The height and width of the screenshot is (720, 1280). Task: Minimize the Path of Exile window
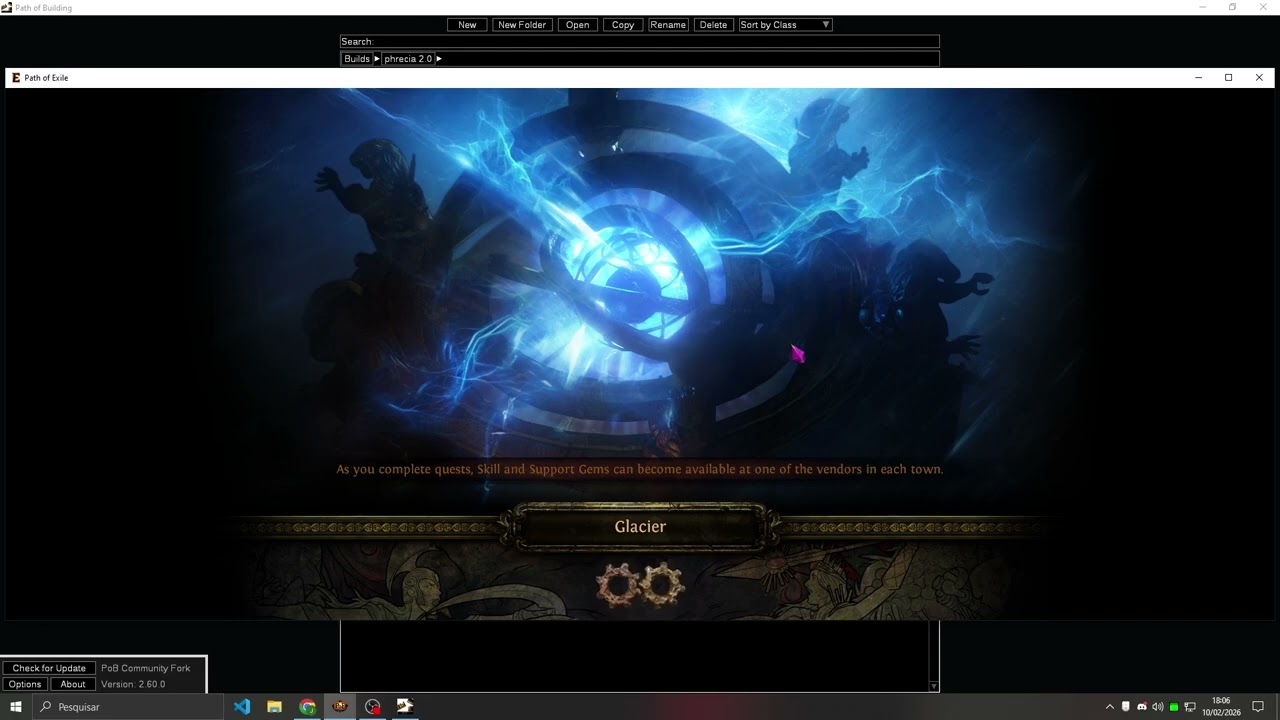(x=1198, y=78)
